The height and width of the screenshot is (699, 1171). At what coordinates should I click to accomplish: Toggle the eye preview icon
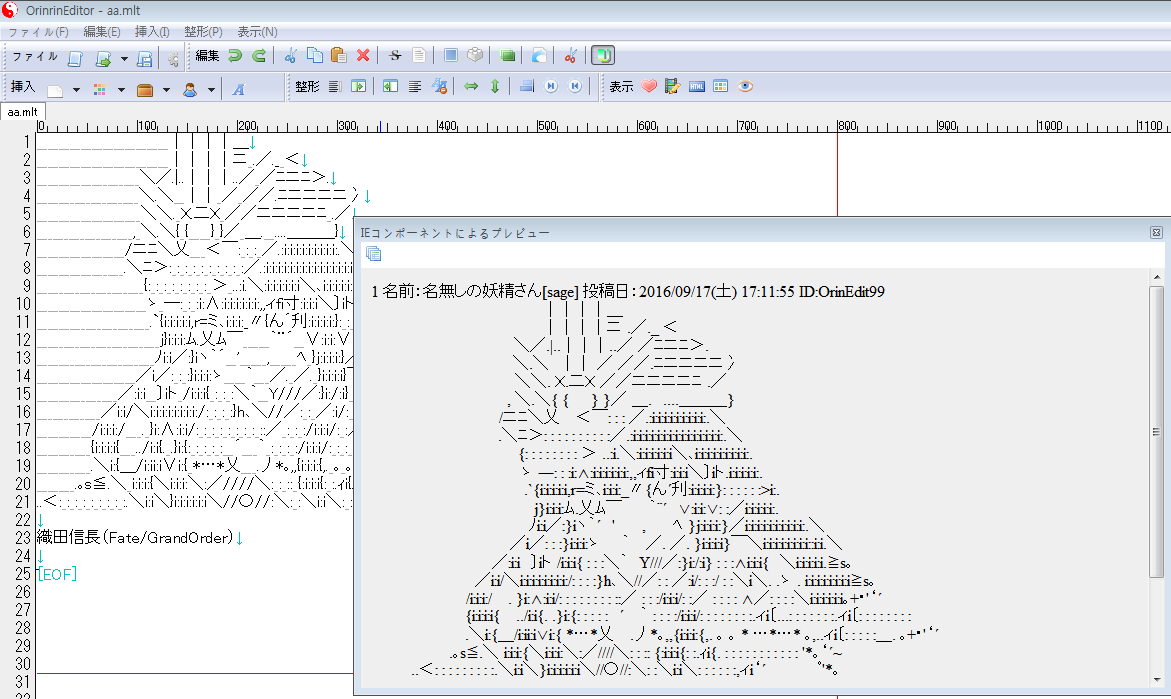745,87
